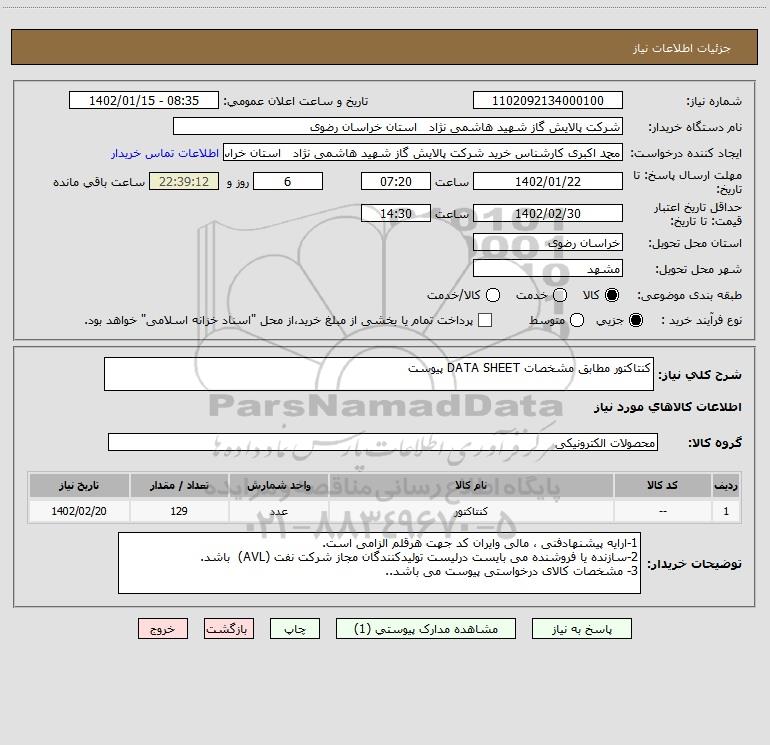Click the کد کالا column header

pos(662,486)
